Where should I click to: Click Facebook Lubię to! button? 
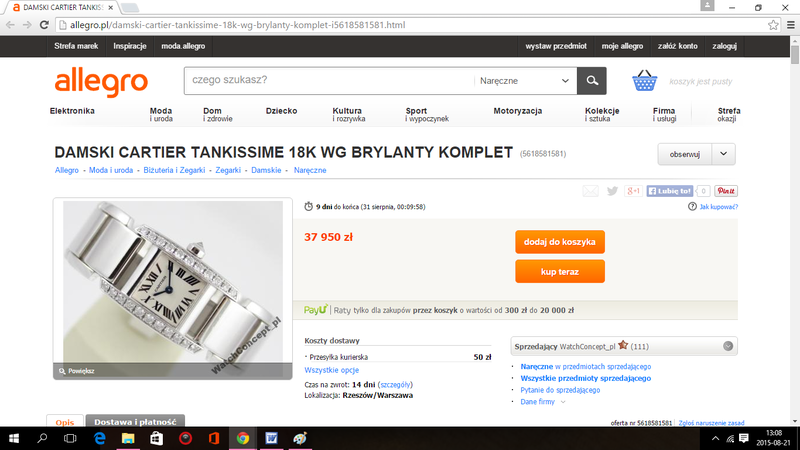(x=670, y=191)
